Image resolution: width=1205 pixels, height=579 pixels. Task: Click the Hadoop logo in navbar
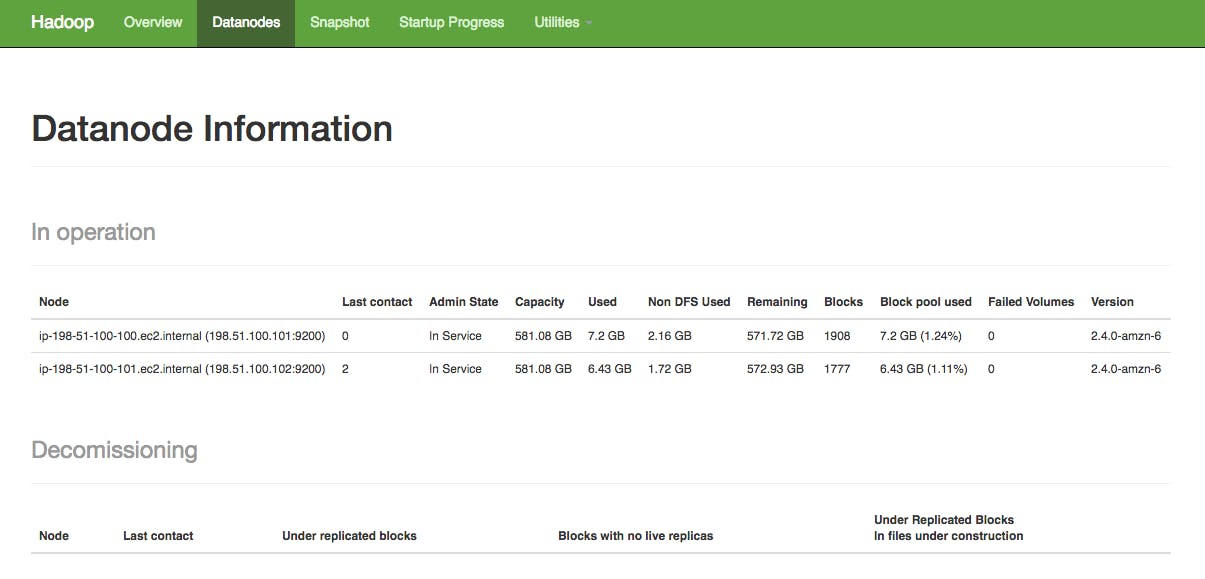point(63,21)
